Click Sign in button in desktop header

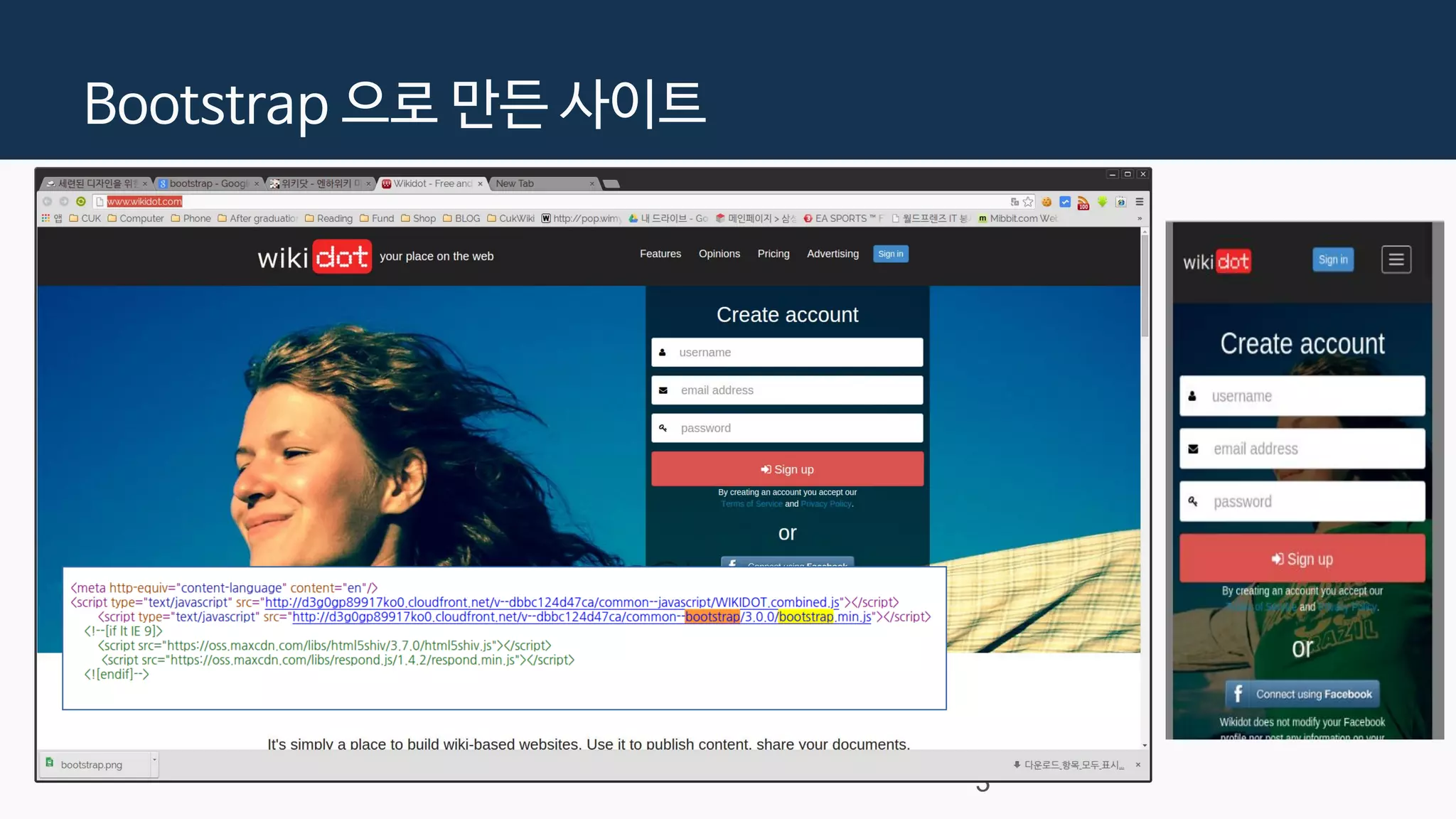890,254
